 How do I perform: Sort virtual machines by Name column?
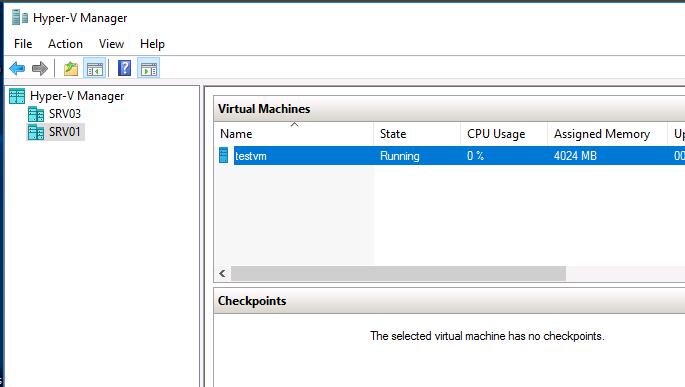[294, 134]
